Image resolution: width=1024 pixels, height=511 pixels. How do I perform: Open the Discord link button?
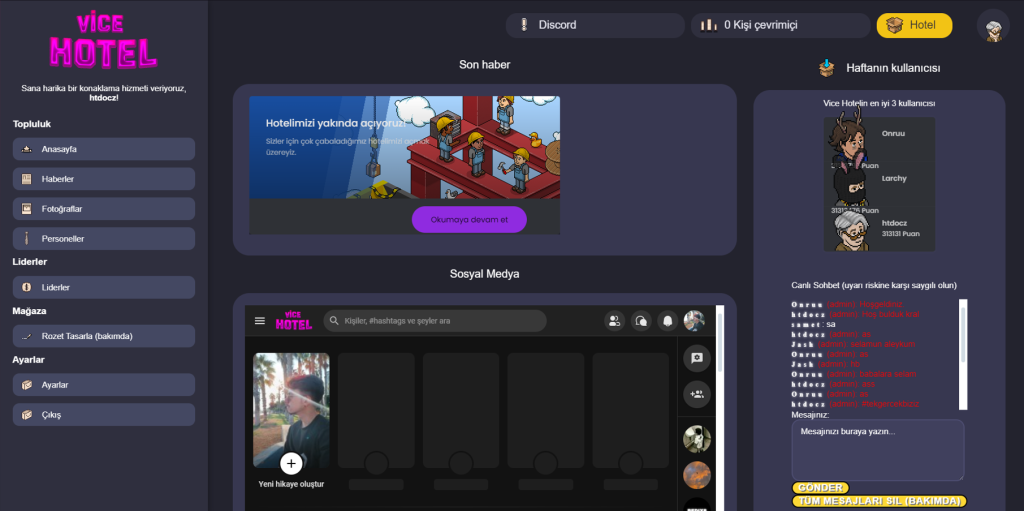point(596,25)
